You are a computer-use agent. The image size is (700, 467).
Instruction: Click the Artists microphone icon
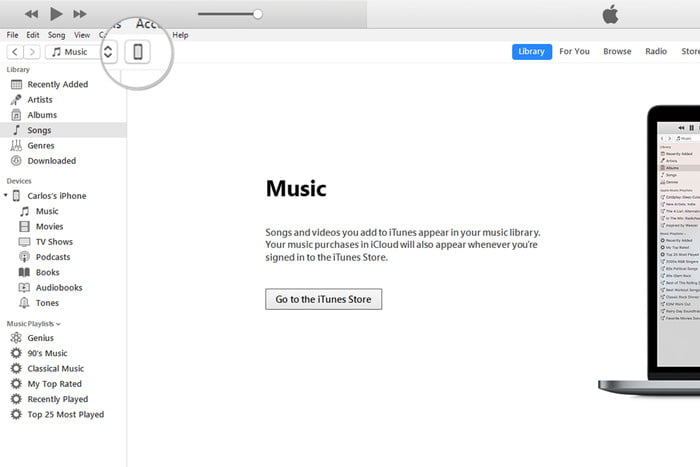16,100
